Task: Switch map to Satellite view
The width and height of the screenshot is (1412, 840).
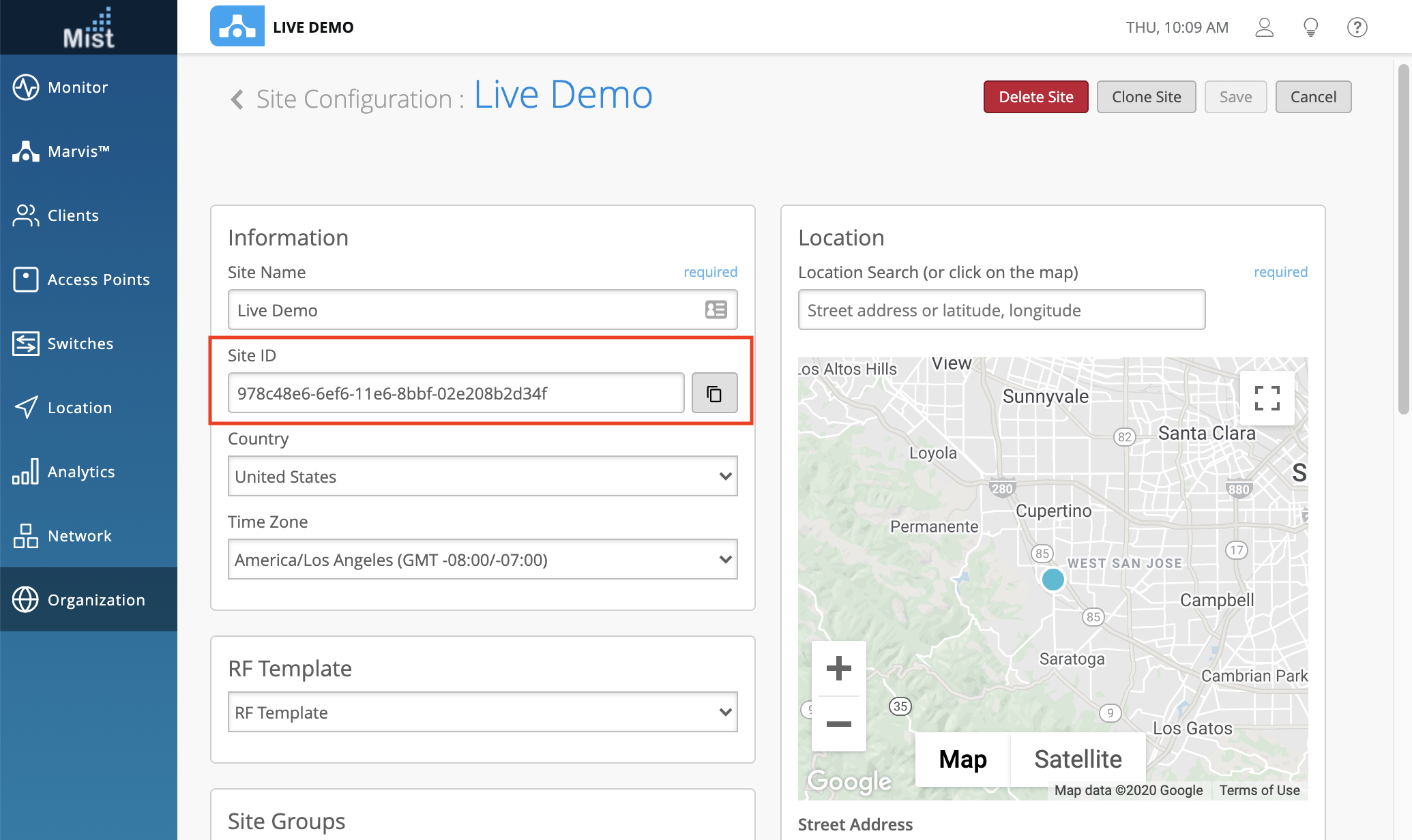Action: [x=1078, y=759]
